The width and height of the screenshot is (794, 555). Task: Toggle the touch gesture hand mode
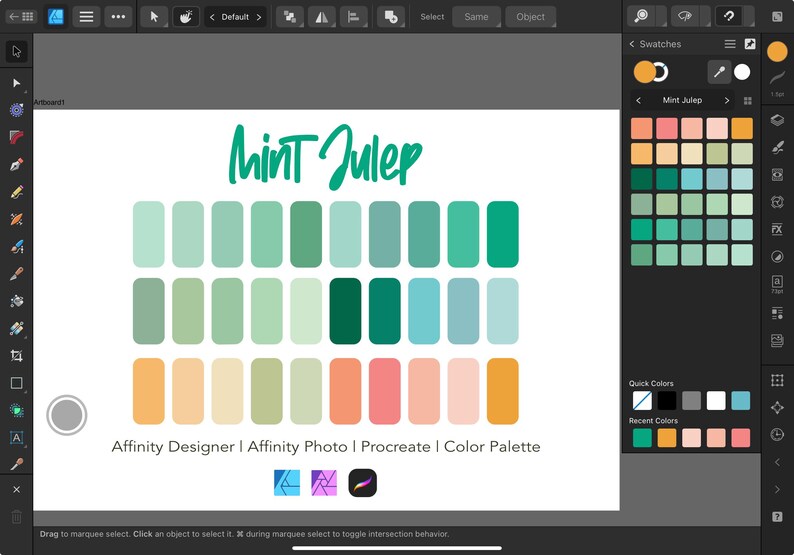pos(186,17)
